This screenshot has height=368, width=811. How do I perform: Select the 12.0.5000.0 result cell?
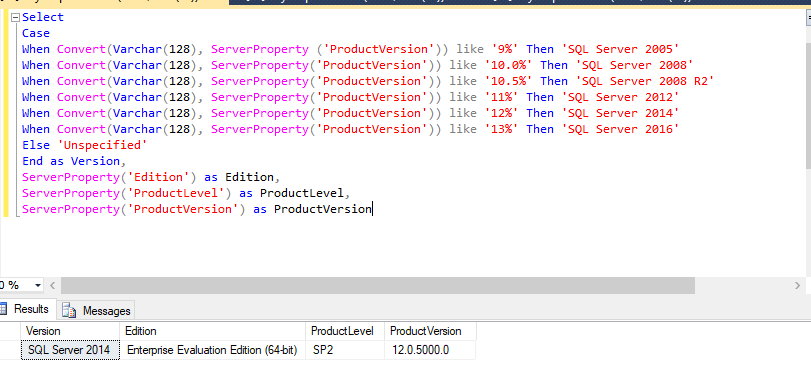pos(430,350)
